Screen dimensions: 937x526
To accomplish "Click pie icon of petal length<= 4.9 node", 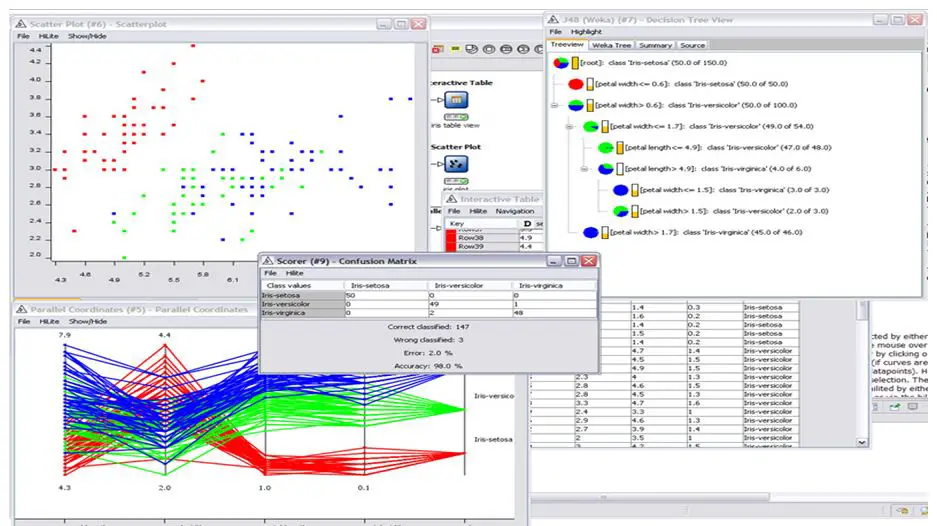I will (x=605, y=148).
